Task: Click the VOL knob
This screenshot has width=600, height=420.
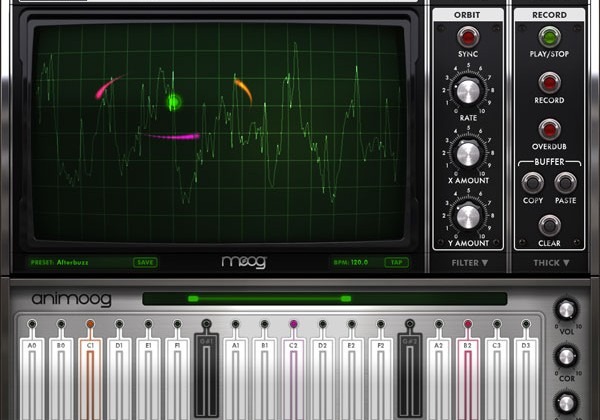Action: pos(566,309)
